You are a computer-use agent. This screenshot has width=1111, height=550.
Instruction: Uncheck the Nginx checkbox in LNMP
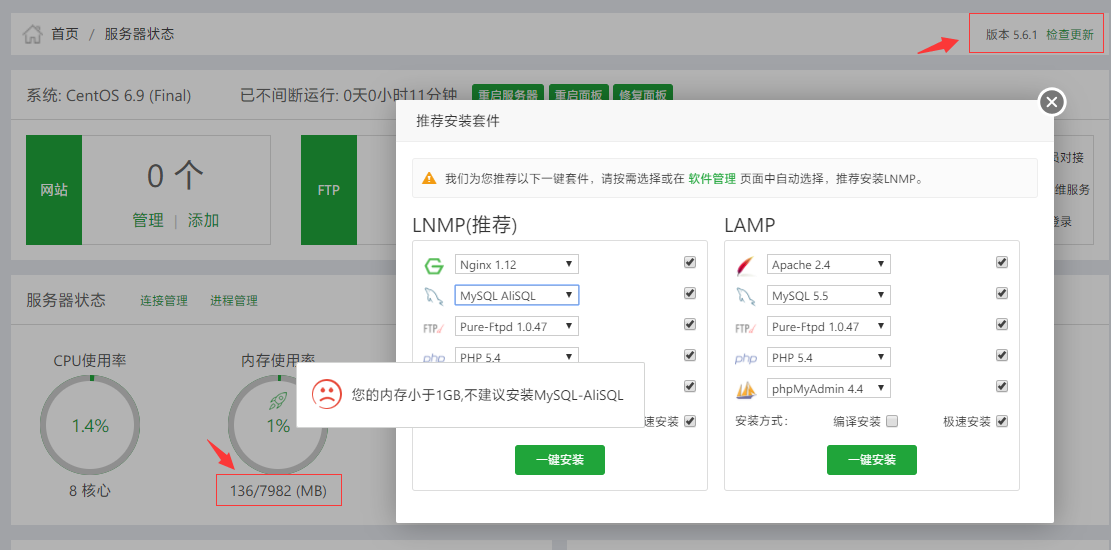[689, 262]
